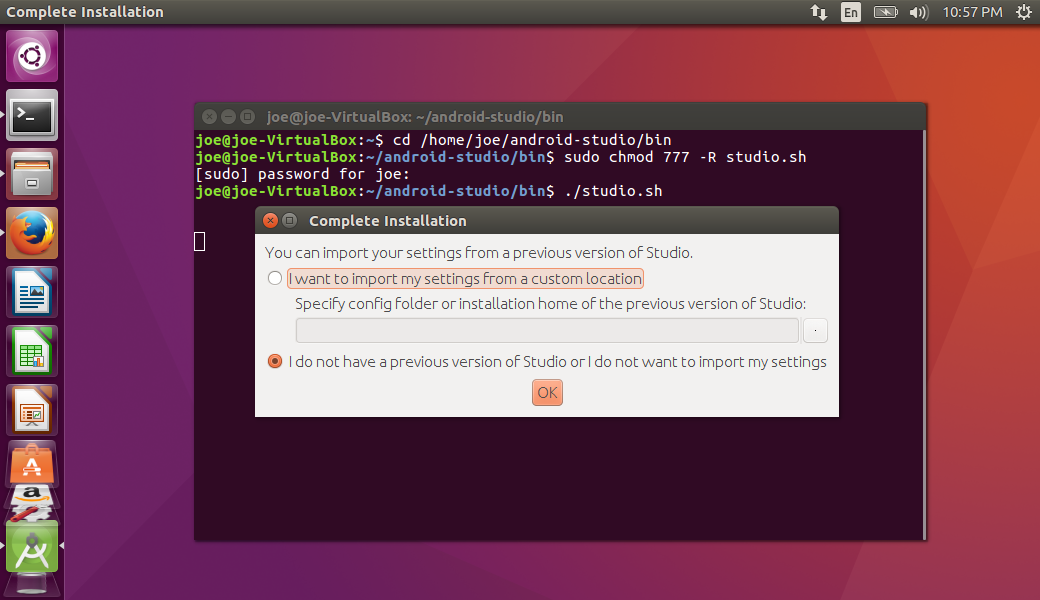Open the system power gear menu
The height and width of the screenshot is (600, 1040).
coord(1024,12)
